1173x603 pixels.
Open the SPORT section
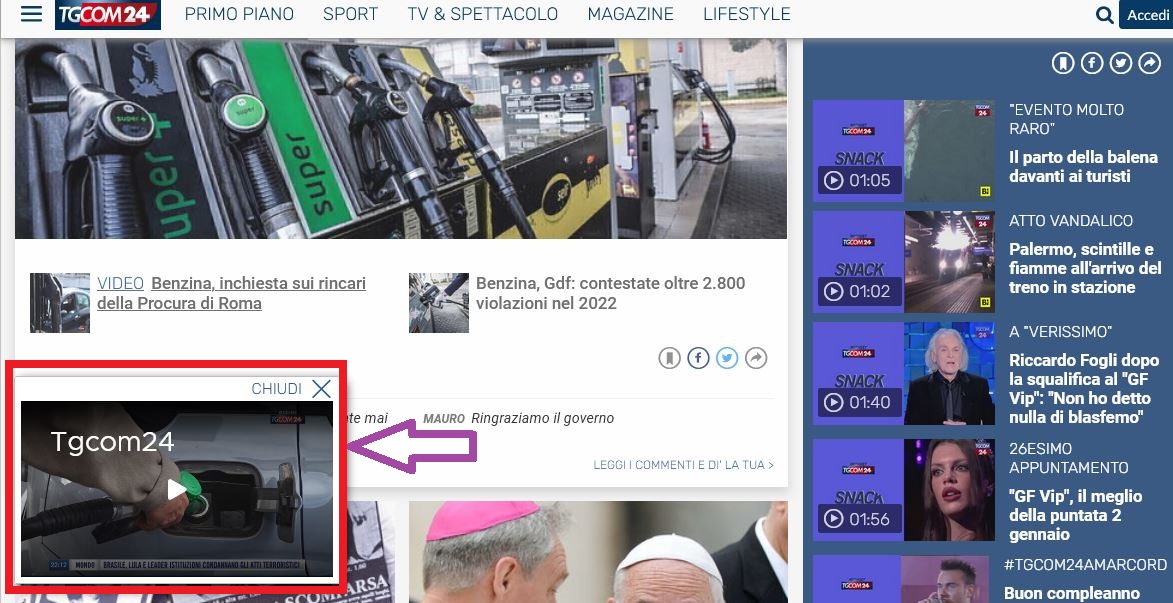click(350, 14)
